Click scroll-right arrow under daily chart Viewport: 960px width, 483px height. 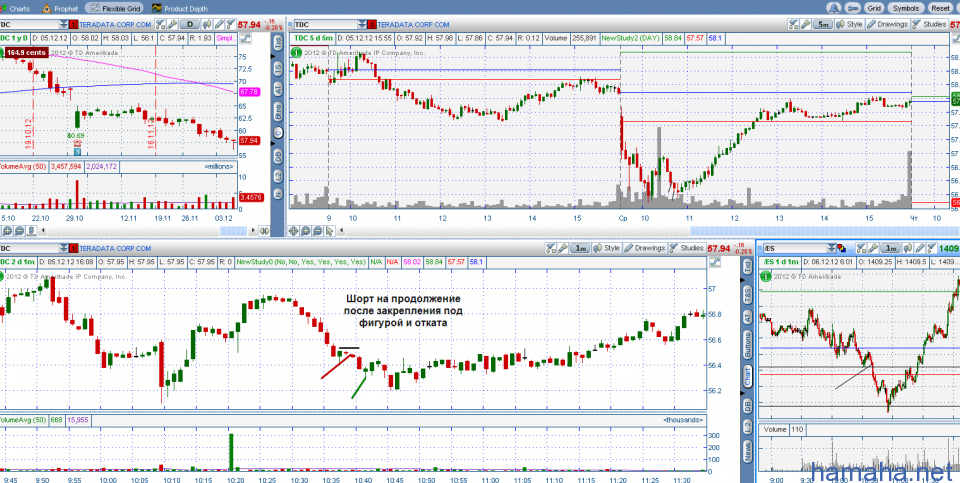coord(253,231)
